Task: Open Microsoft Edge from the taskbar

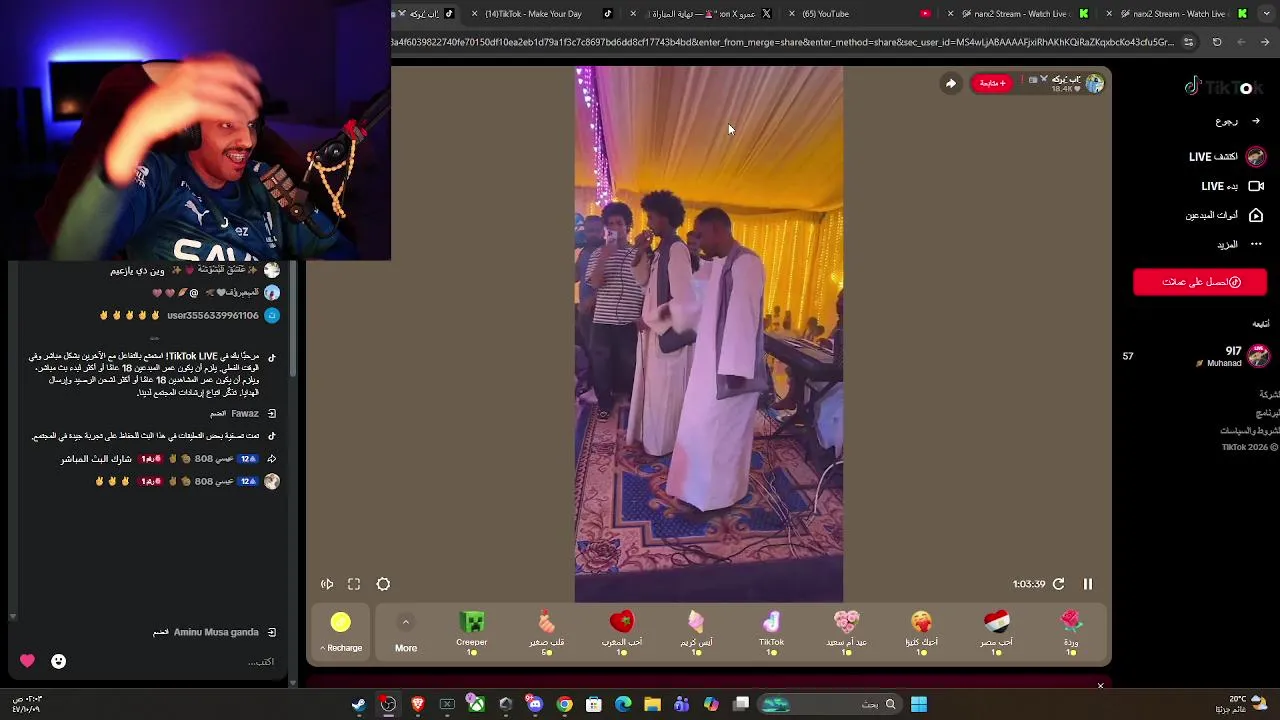Action: [x=623, y=705]
